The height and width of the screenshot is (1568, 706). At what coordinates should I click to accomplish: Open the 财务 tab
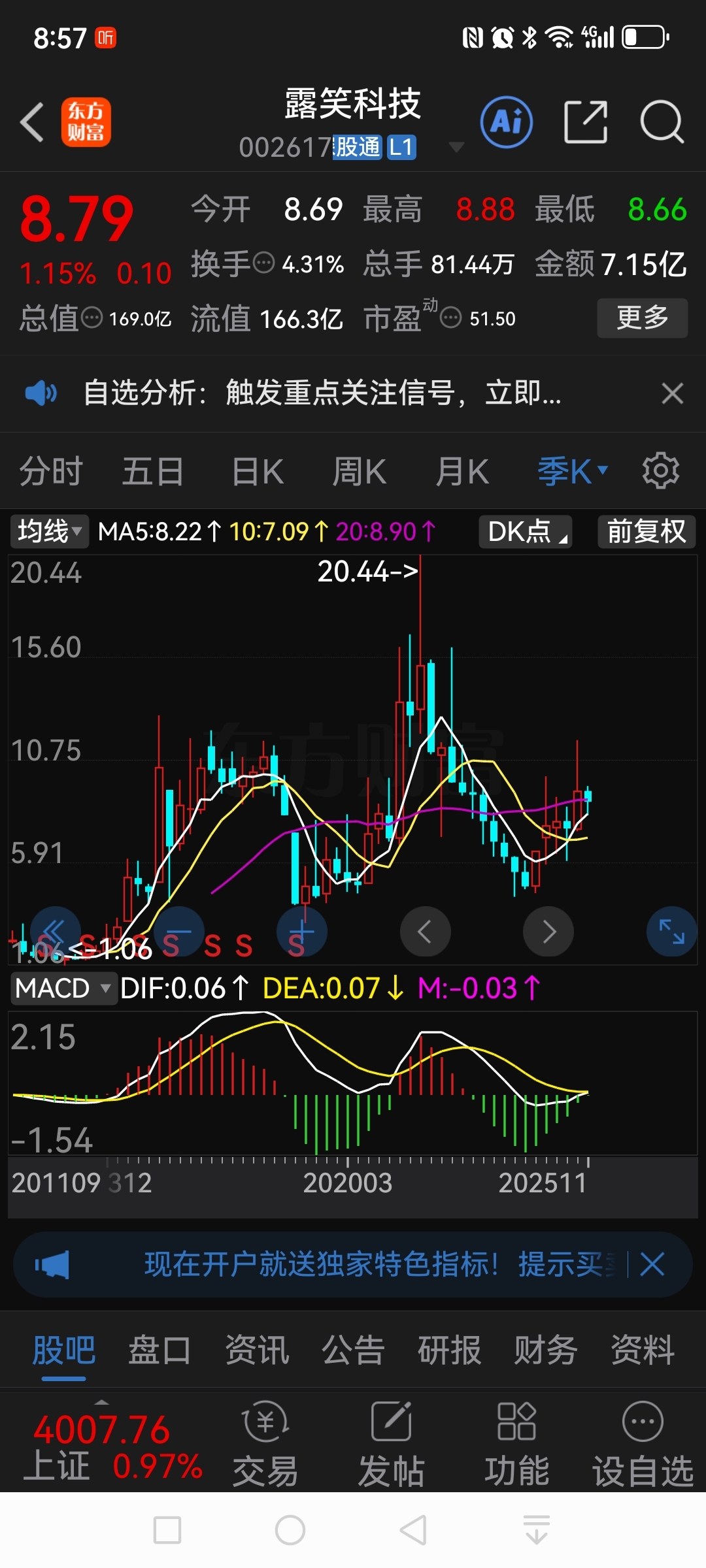click(x=545, y=1350)
